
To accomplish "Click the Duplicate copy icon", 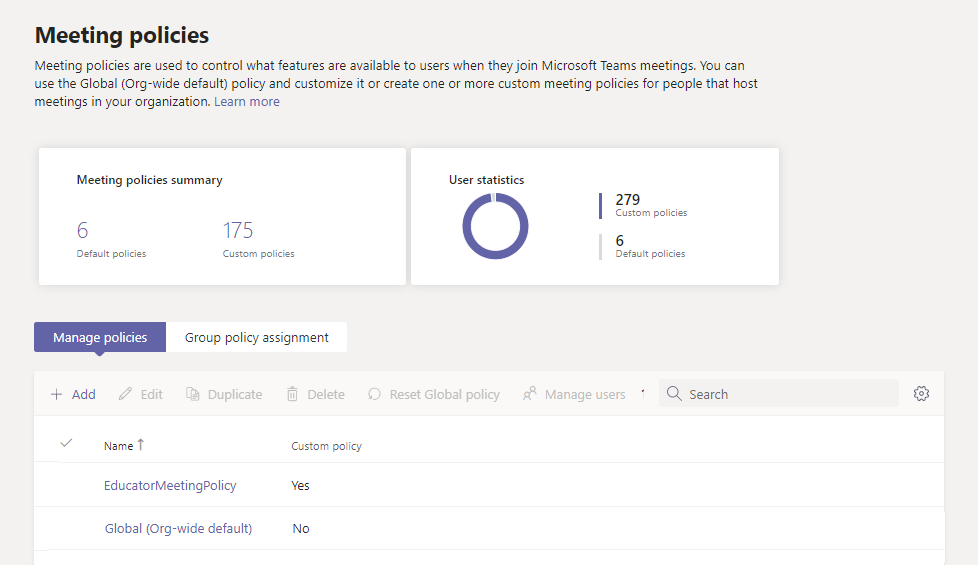I will point(193,395).
